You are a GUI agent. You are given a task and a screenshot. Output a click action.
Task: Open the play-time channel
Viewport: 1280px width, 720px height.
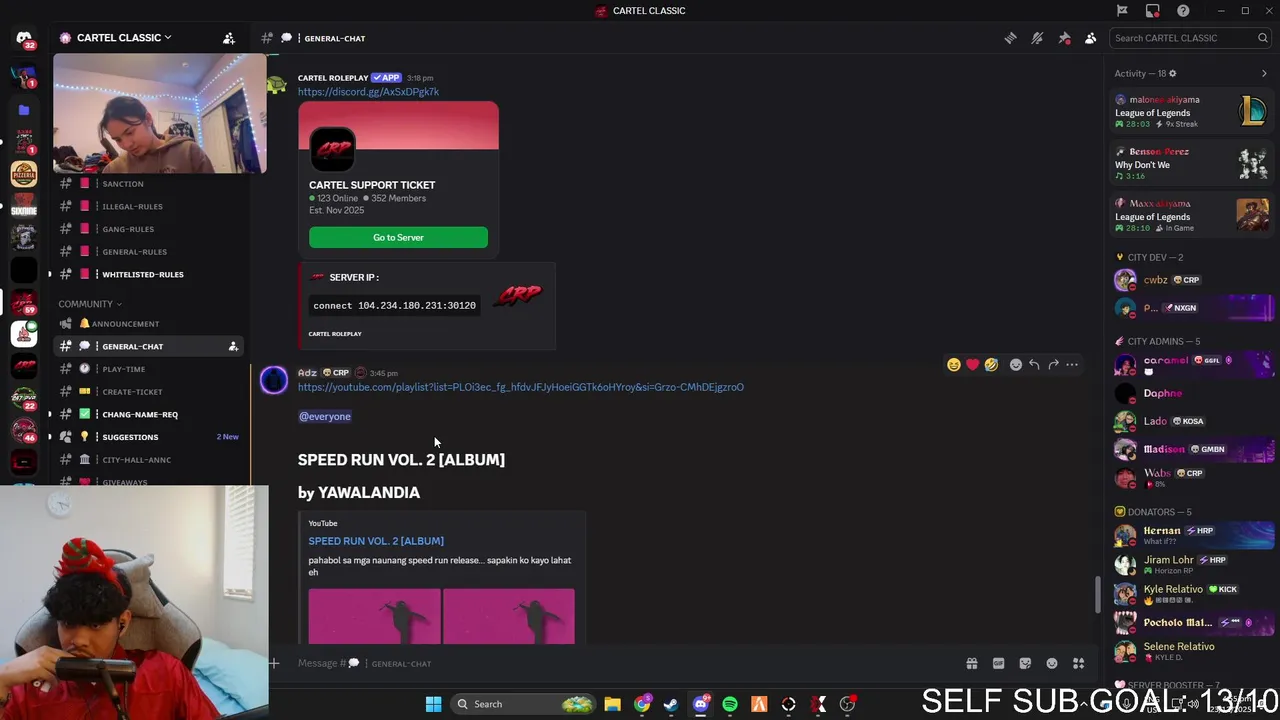click(x=123, y=369)
